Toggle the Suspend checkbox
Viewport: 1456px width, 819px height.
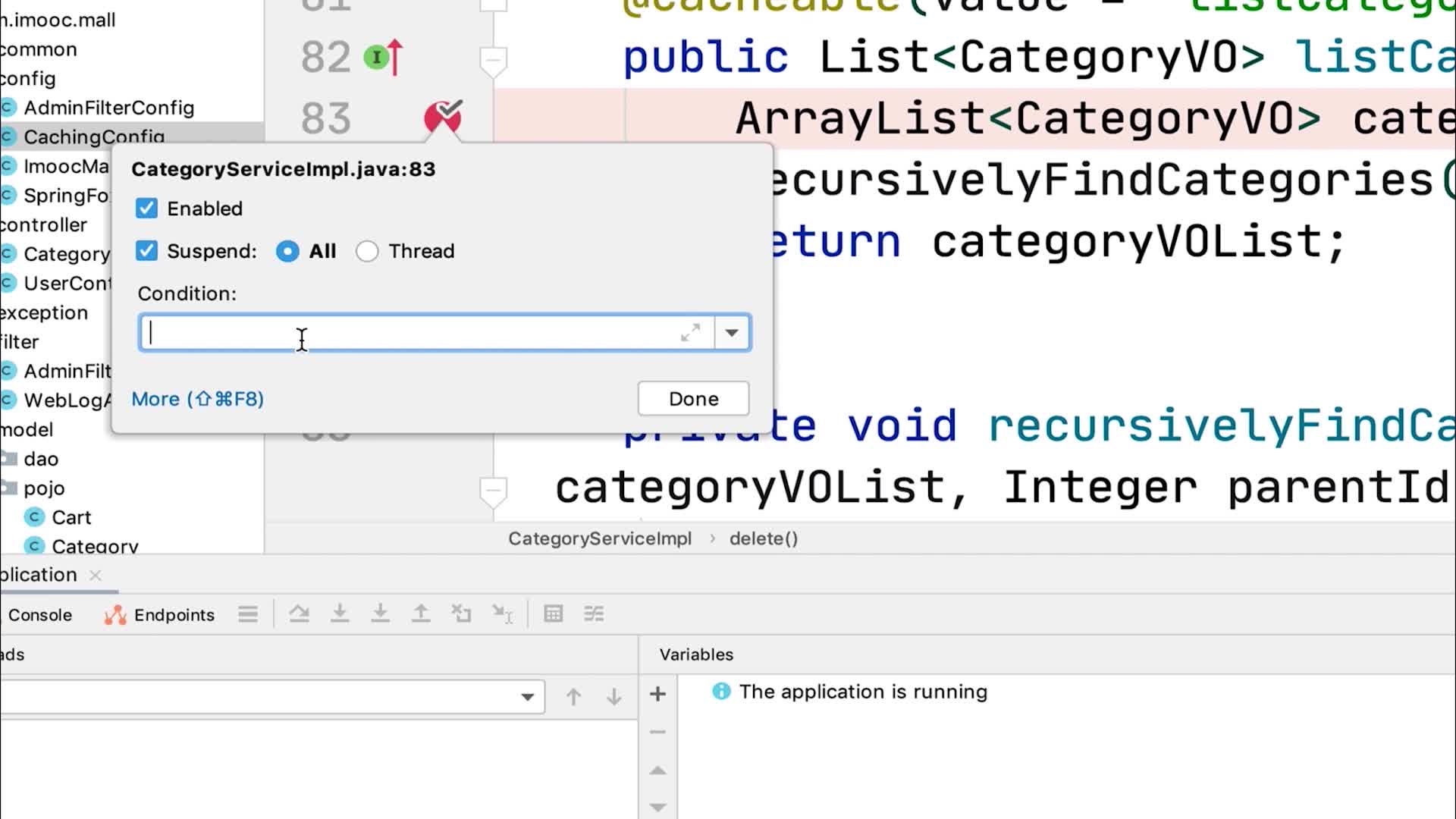pos(147,251)
